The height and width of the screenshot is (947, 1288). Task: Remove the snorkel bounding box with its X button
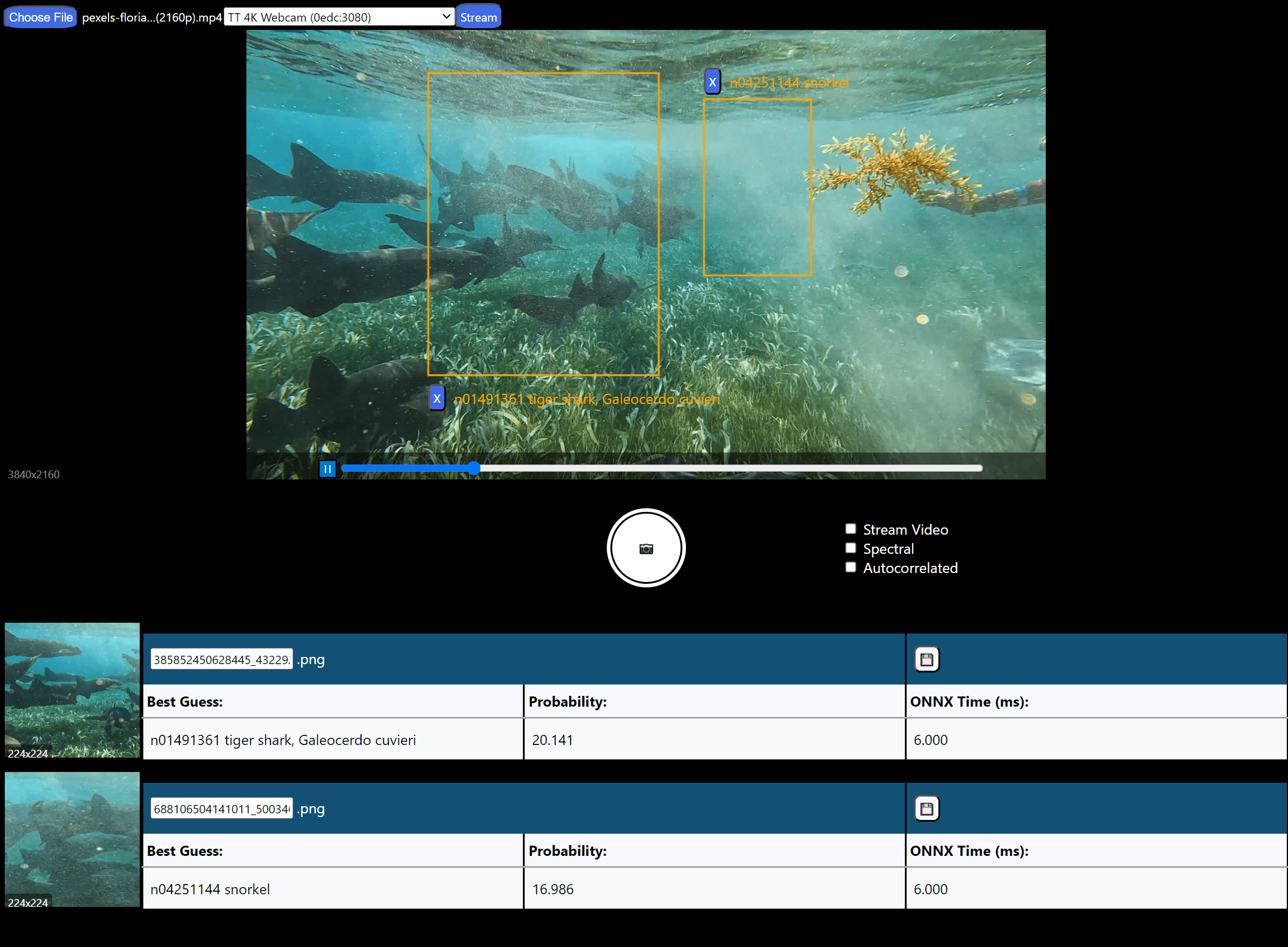[712, 82]
